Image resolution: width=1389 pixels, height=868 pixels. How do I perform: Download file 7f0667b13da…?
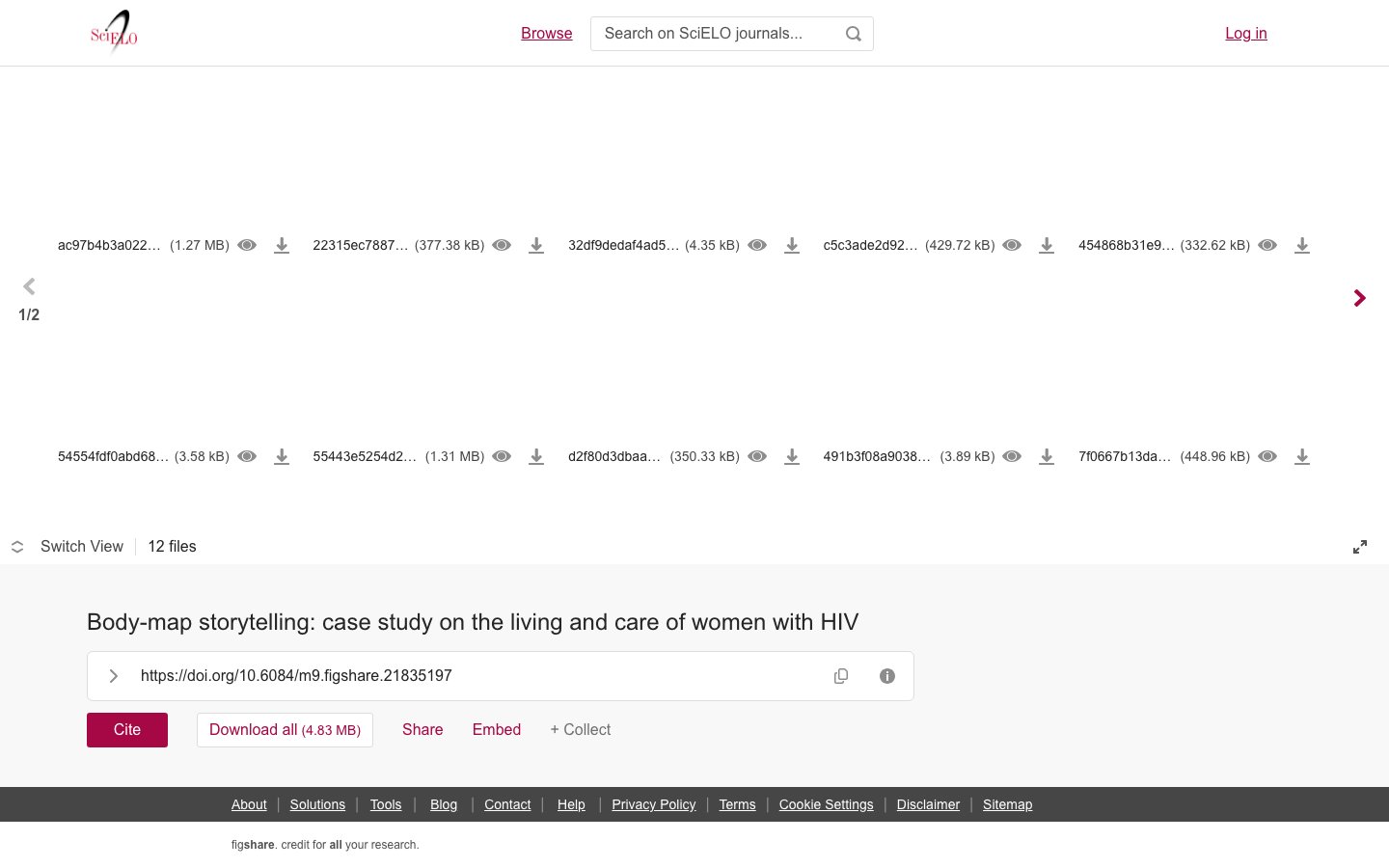1302,456
